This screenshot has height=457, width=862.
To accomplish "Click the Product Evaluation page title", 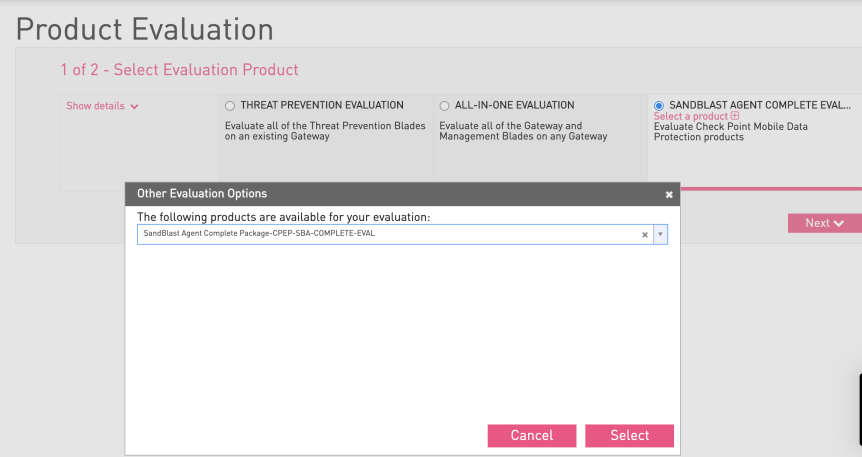I will (x=145, y=29).
